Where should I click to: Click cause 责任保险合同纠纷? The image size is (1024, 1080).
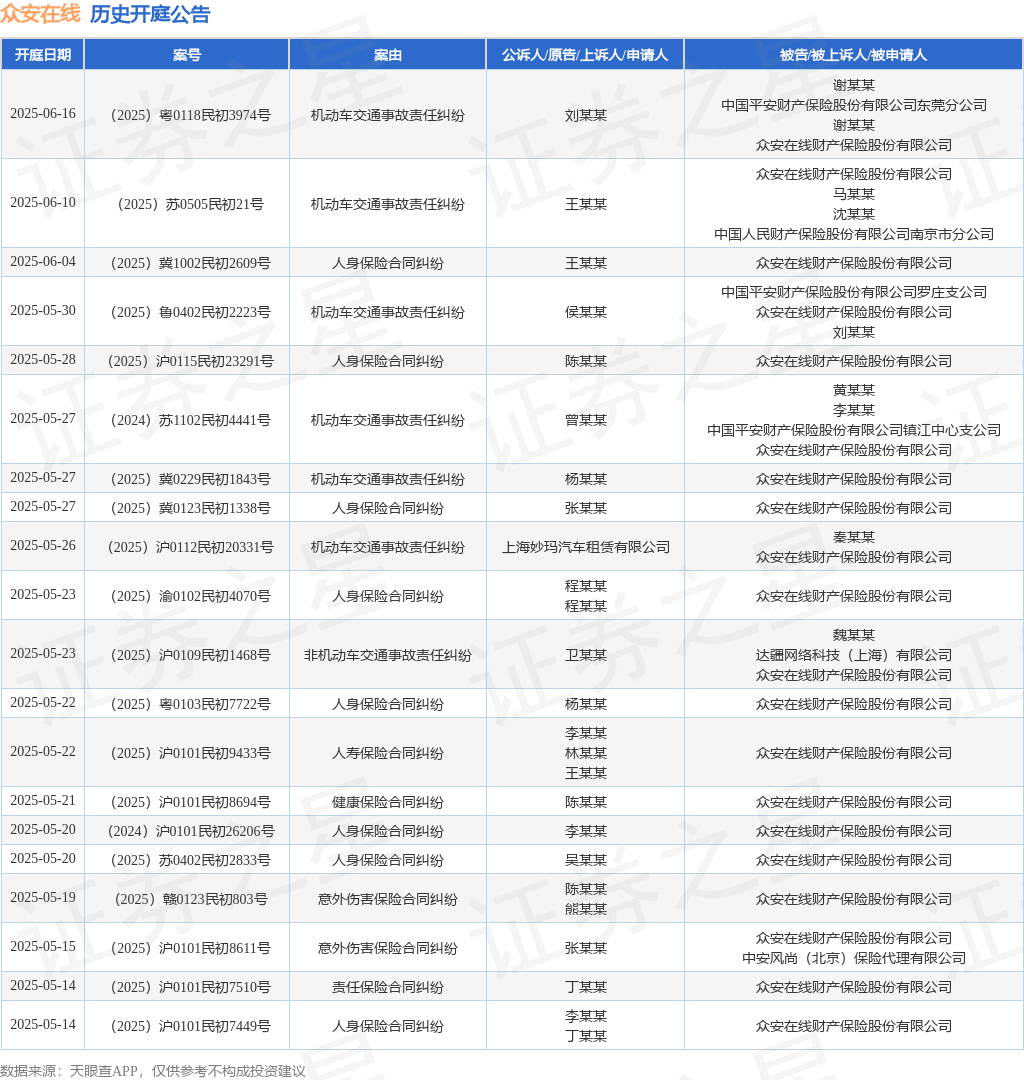pos(388,987)
